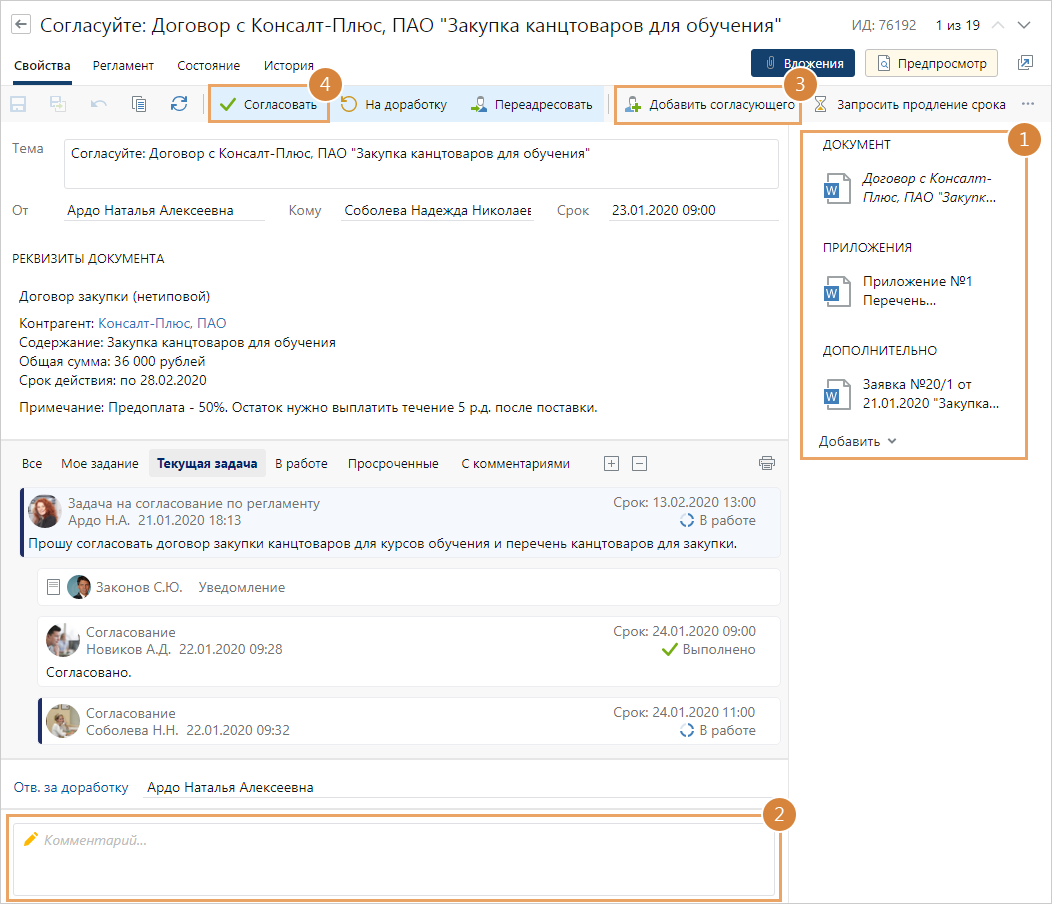Click the print icon above task list
1052x904 pixels.
767,463
